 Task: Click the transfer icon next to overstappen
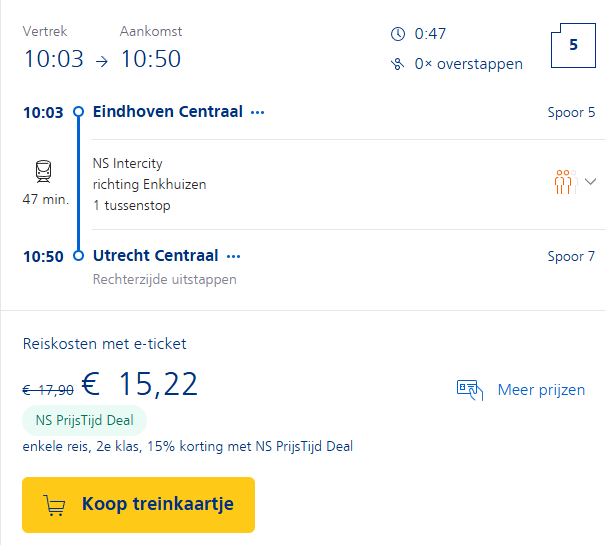[x=397, y=64]
